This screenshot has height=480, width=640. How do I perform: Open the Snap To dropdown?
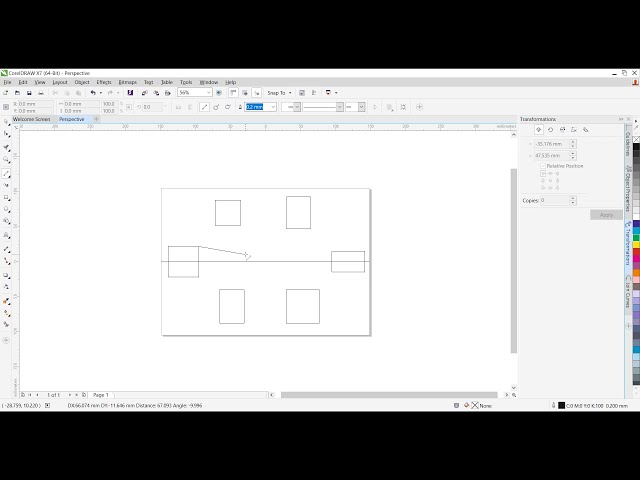click(280, 93)
